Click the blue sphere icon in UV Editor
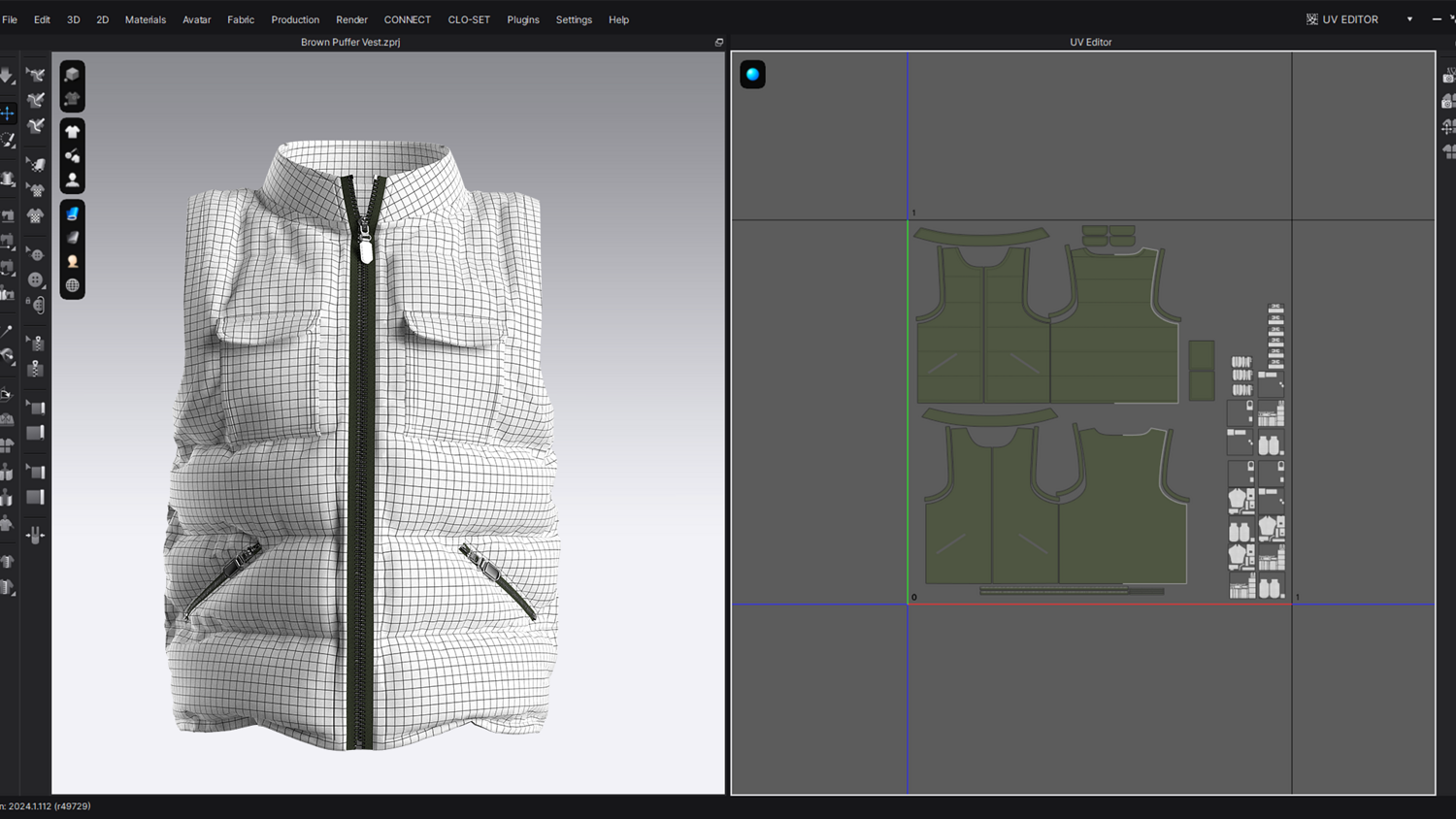 point(752,75)
